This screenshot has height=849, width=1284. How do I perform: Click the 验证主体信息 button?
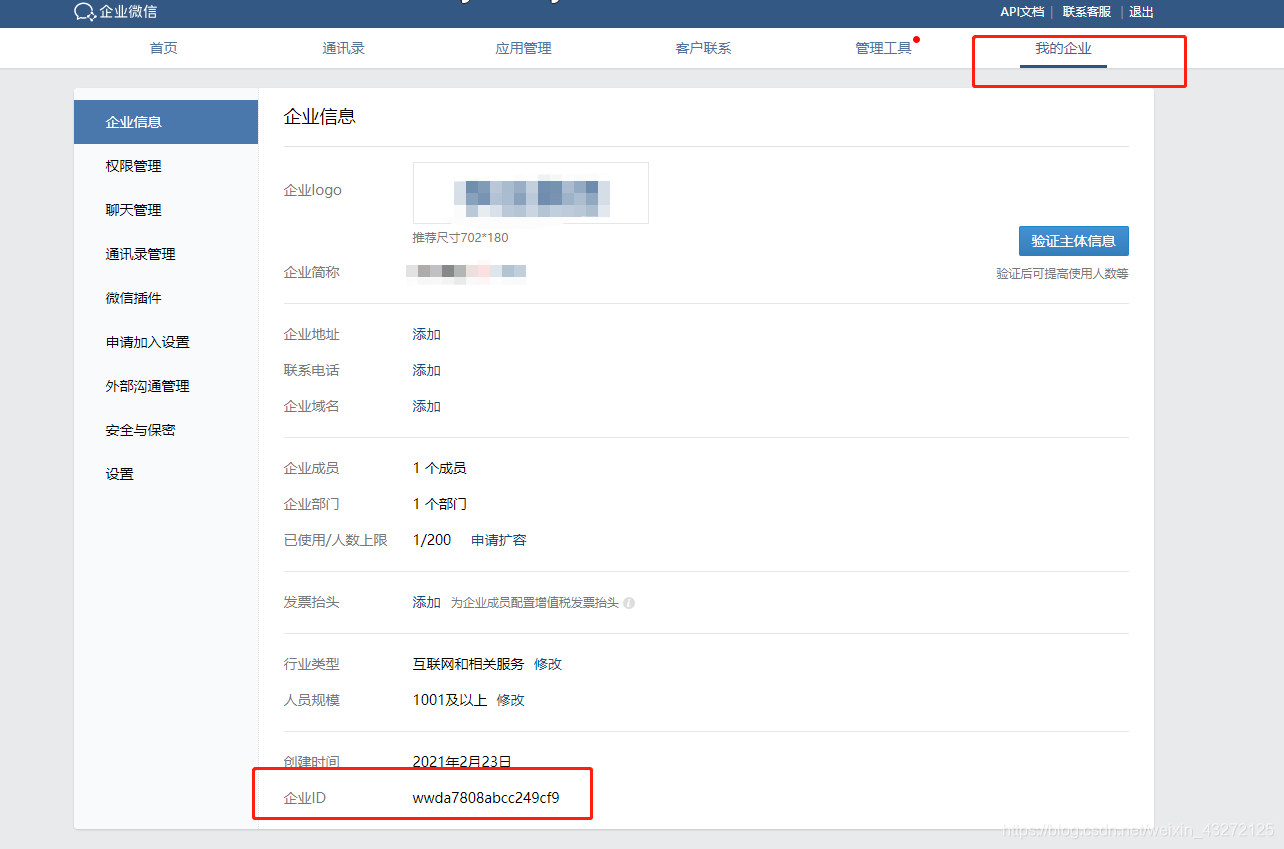(1073, 241)
